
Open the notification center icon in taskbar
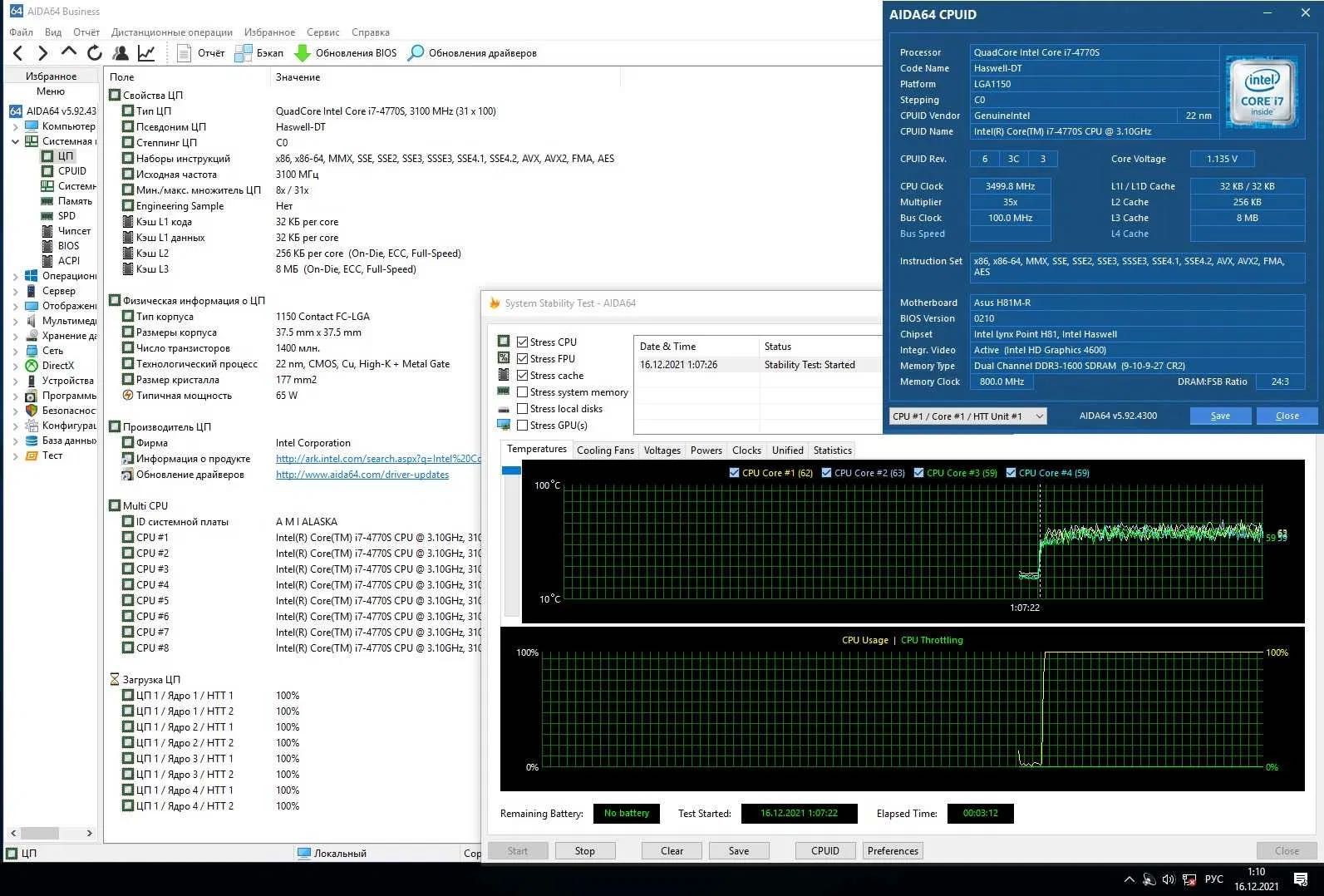tap(1301, 879)
